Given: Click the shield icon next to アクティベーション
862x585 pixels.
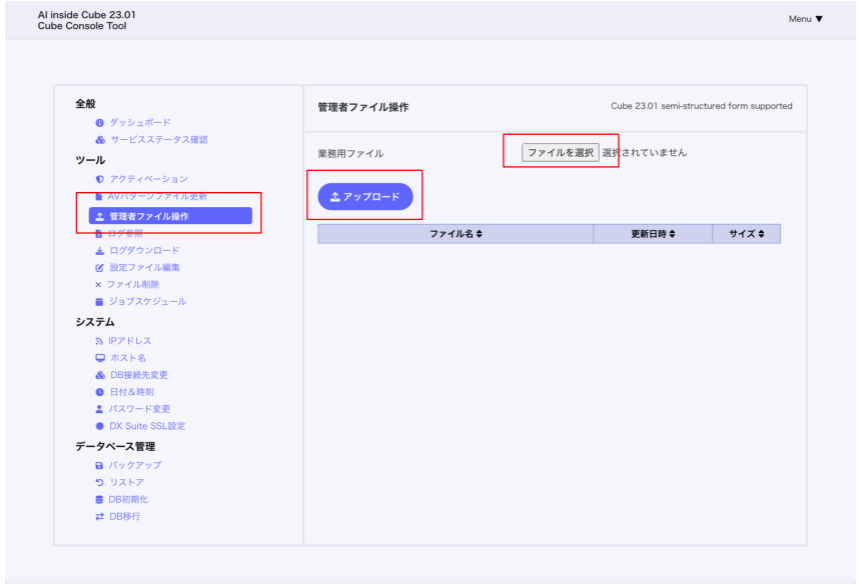Looking at the screenshot, I should 100,179.
